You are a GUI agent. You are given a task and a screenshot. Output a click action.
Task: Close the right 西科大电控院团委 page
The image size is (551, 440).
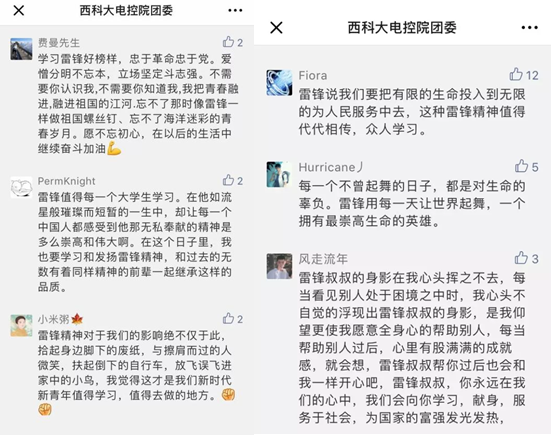276,27
